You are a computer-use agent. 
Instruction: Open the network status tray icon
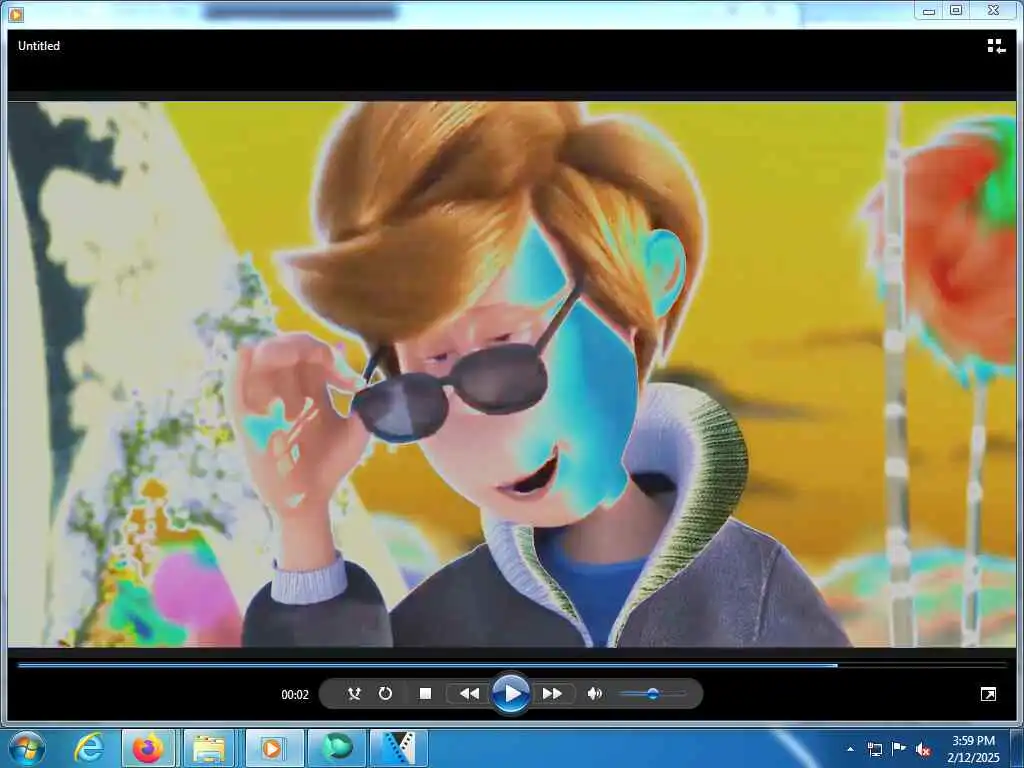point(874,749)
